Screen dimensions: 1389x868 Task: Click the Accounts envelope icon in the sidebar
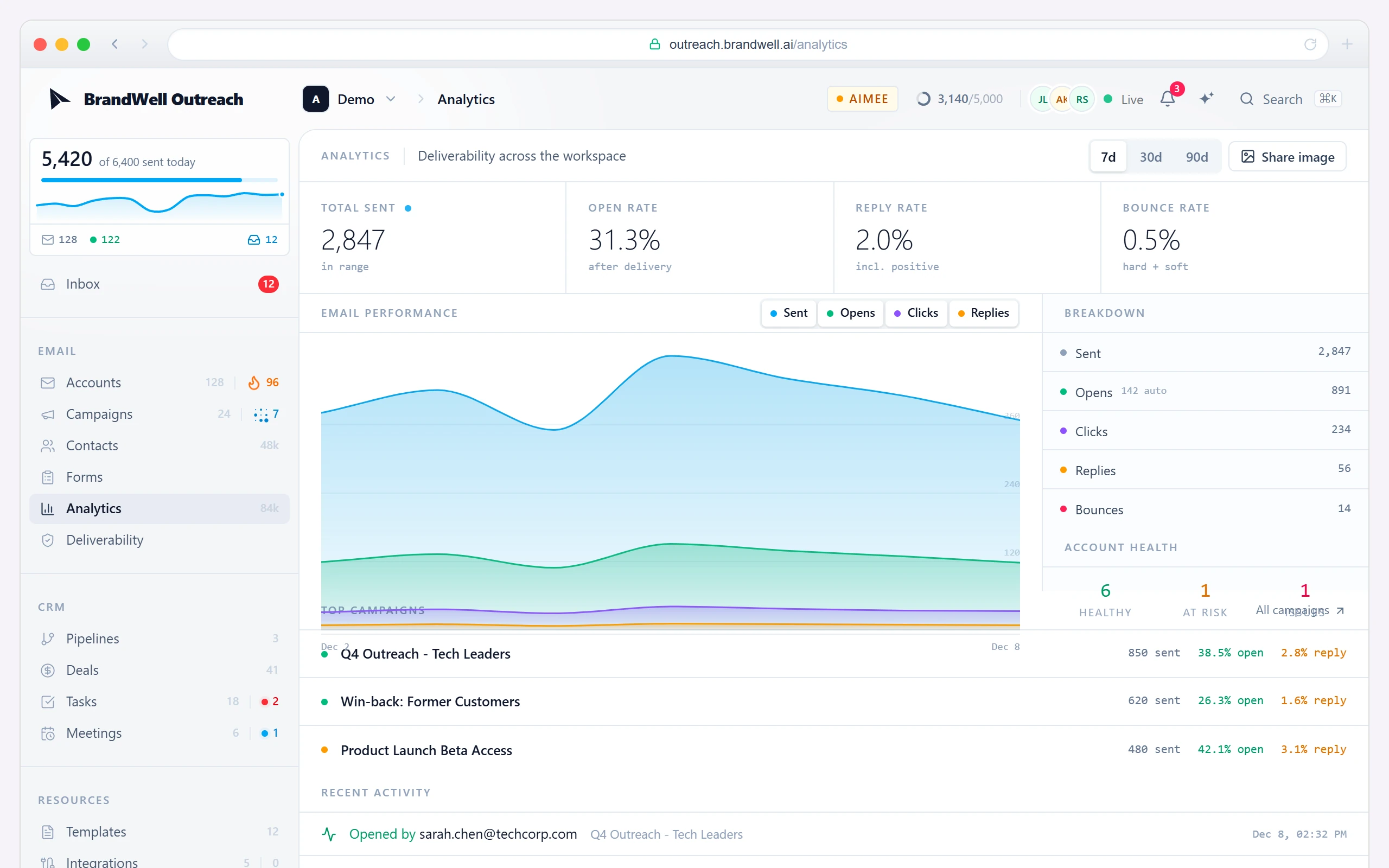point(48,382)
